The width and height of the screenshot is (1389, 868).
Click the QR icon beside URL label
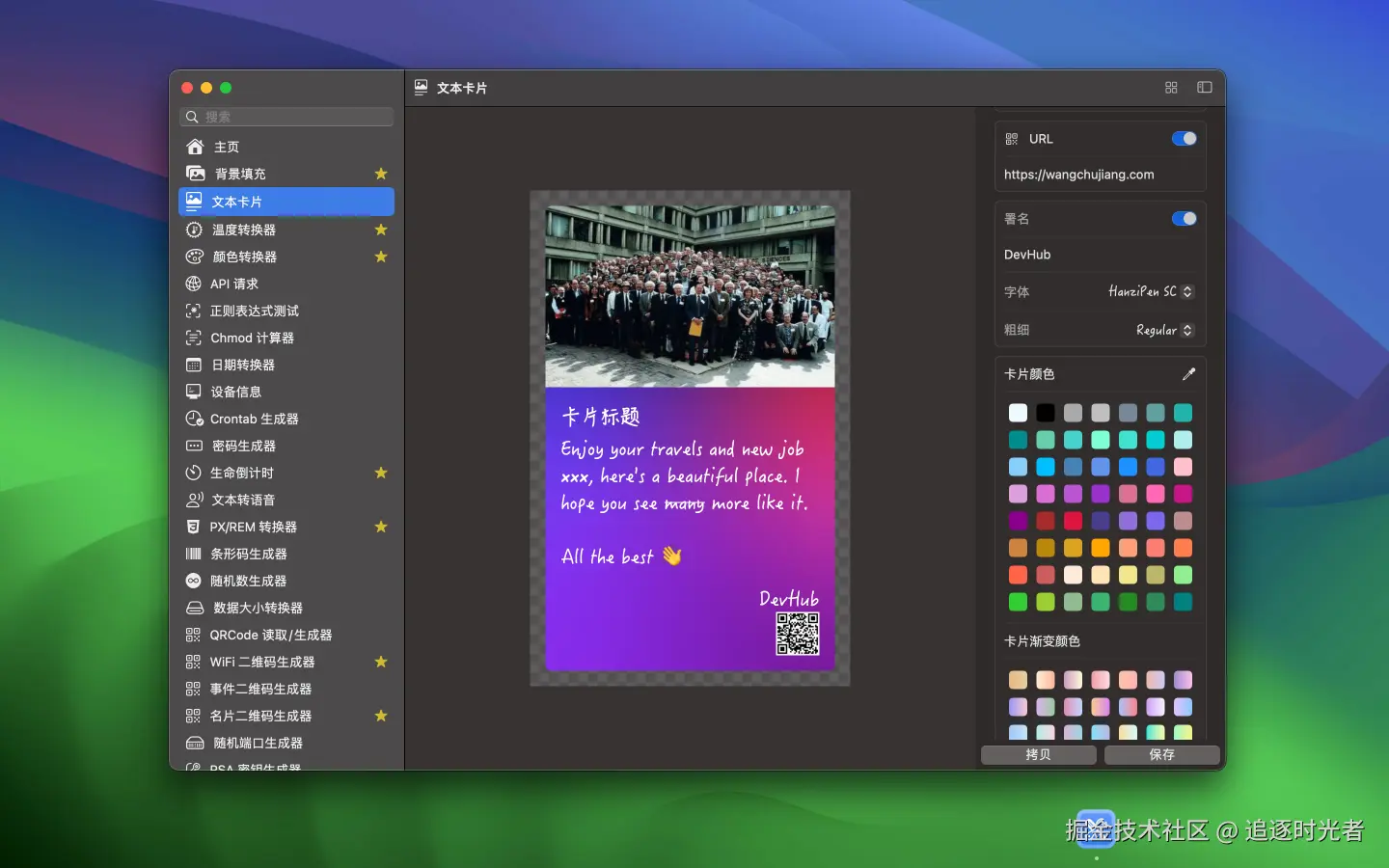pyautogui.click(x=1012, y=139)
